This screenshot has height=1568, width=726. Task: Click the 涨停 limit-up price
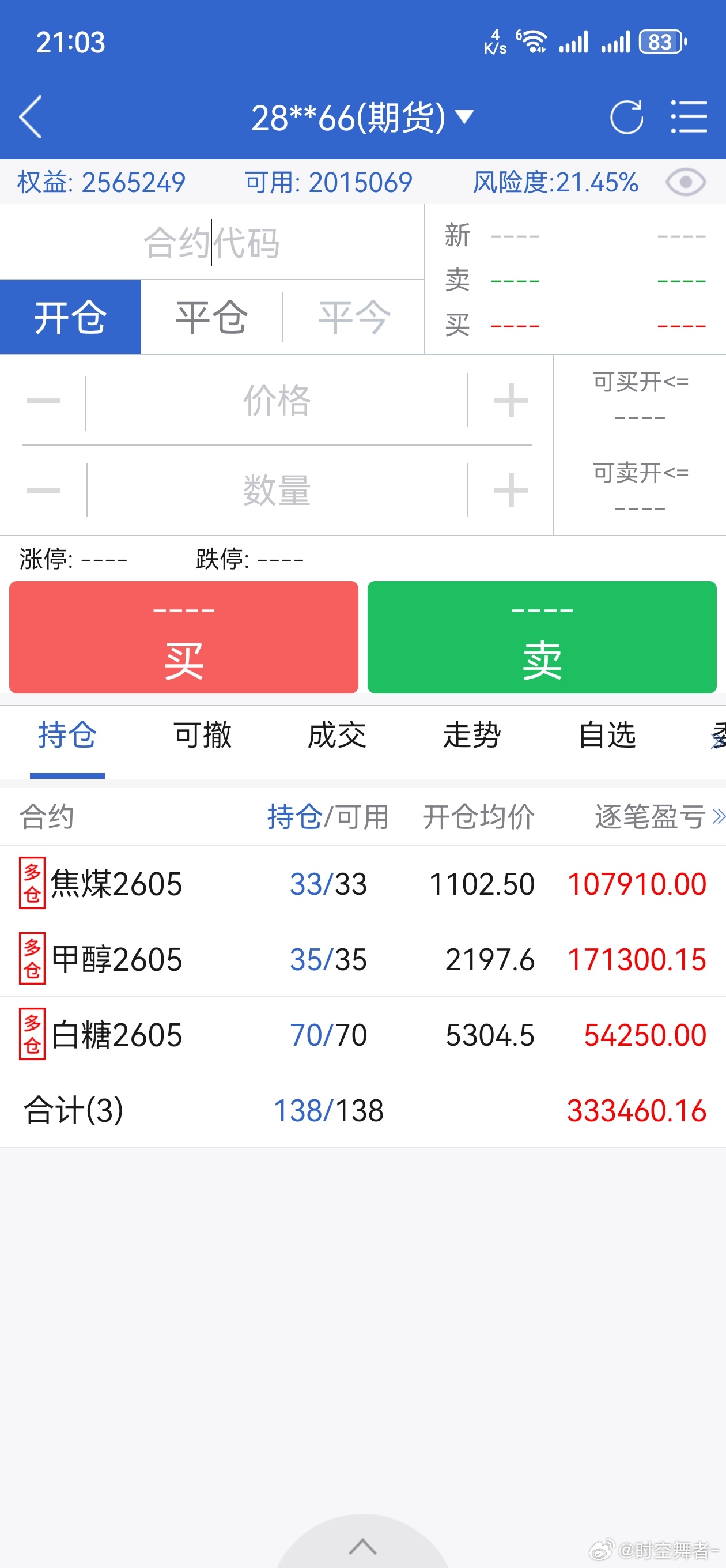coord(73,559)
